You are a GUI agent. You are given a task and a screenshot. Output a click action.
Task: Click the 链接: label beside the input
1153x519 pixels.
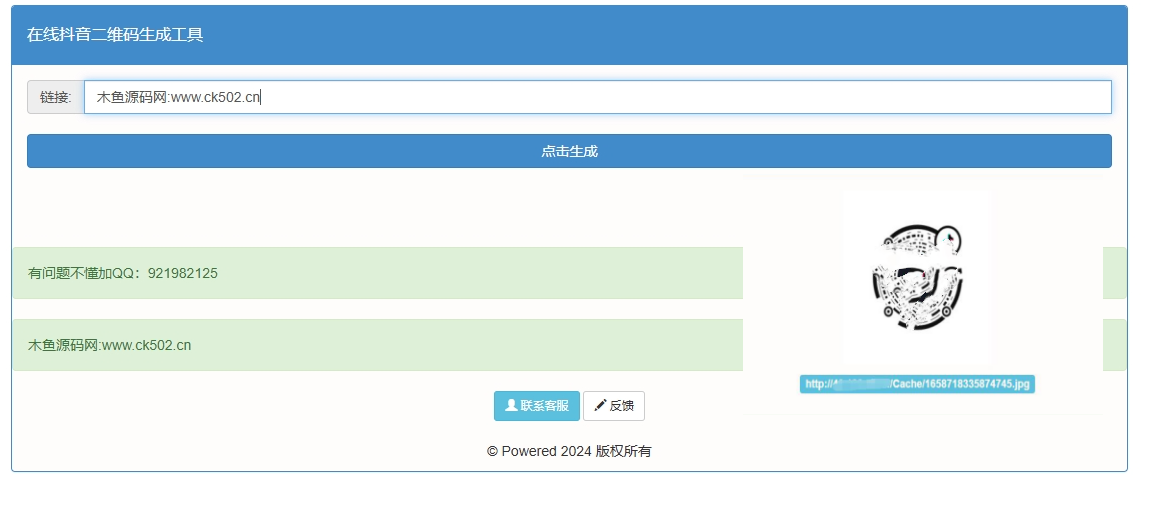[x=56, y=97]
